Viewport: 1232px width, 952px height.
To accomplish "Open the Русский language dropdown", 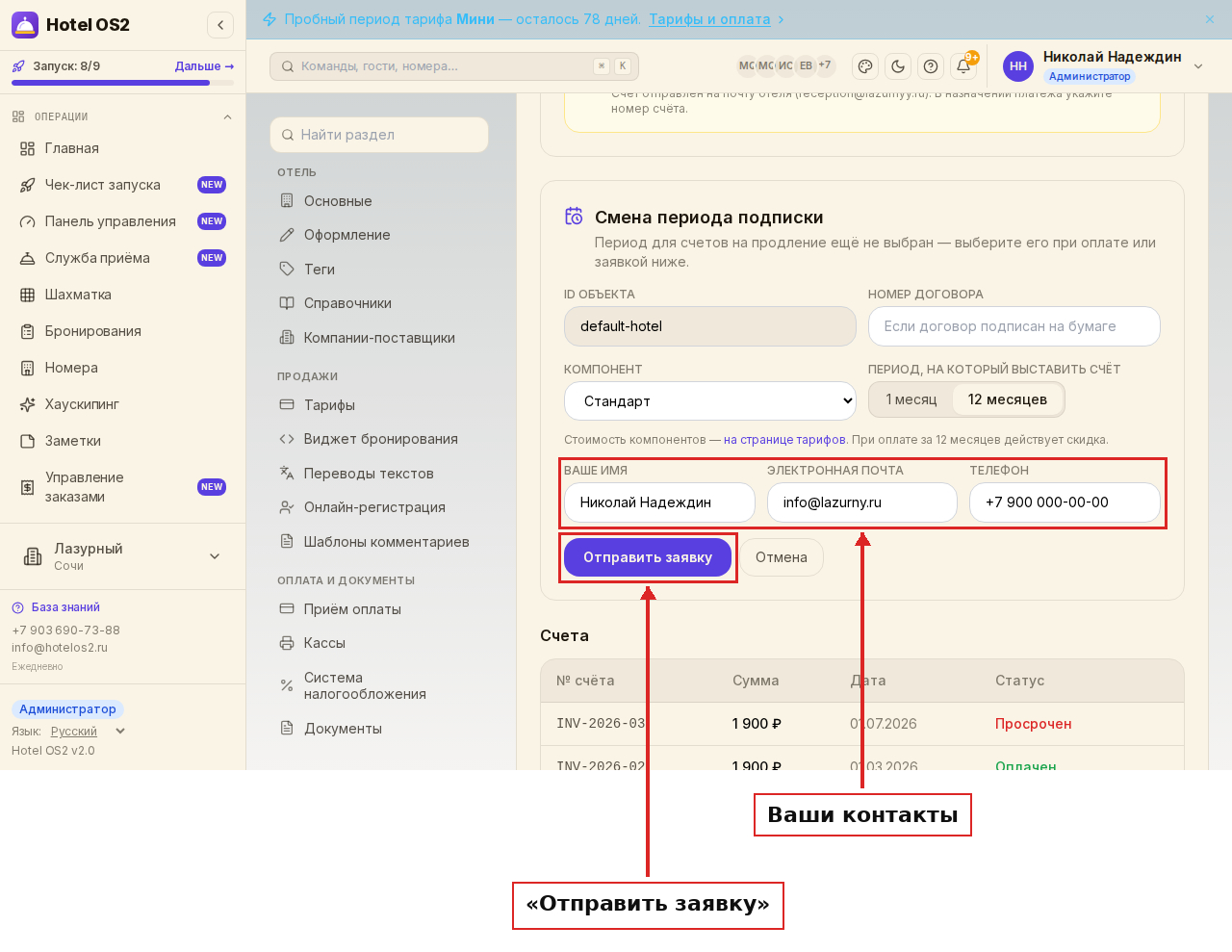I will (x=88, y=732).
